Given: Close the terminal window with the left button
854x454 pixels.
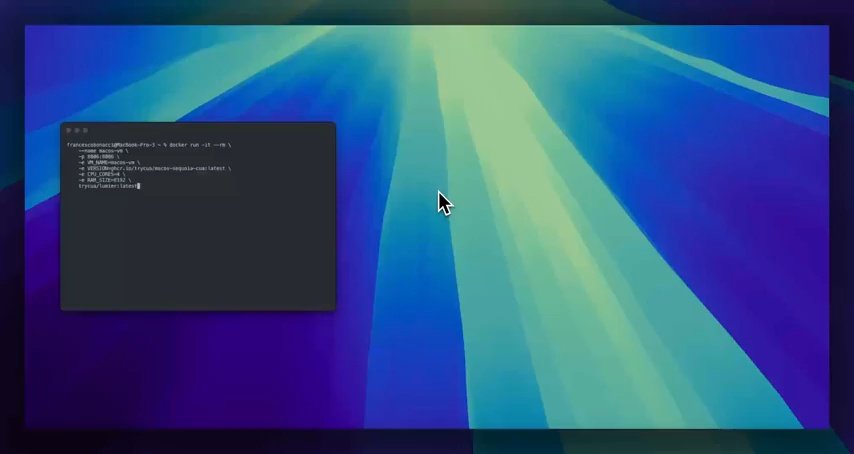Looking at the screenshot, I should tap(69, 131).
